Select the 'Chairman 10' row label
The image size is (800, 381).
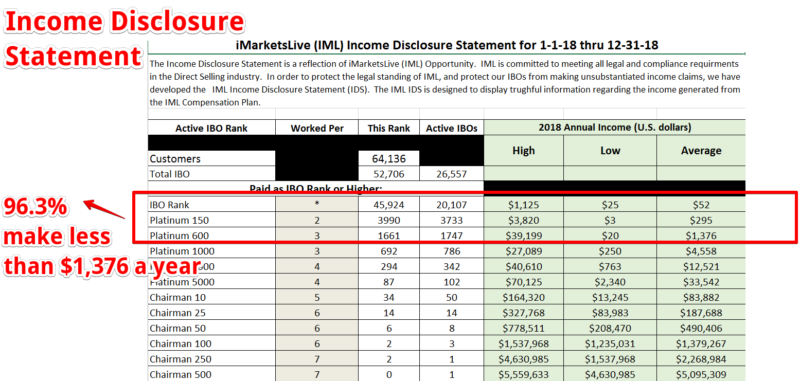point(211,297)
